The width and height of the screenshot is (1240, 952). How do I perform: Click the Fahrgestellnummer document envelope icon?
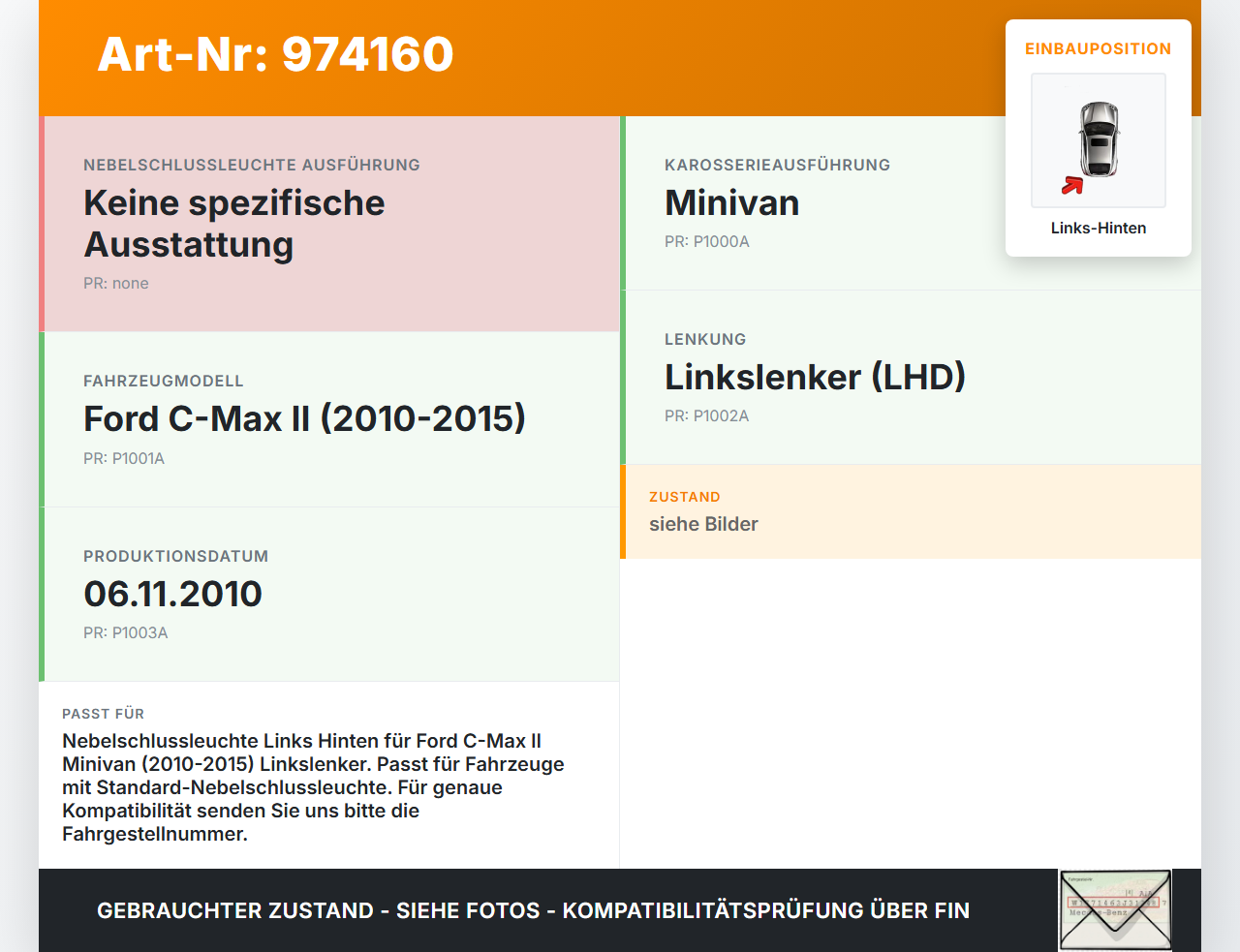pos(1115,909)
